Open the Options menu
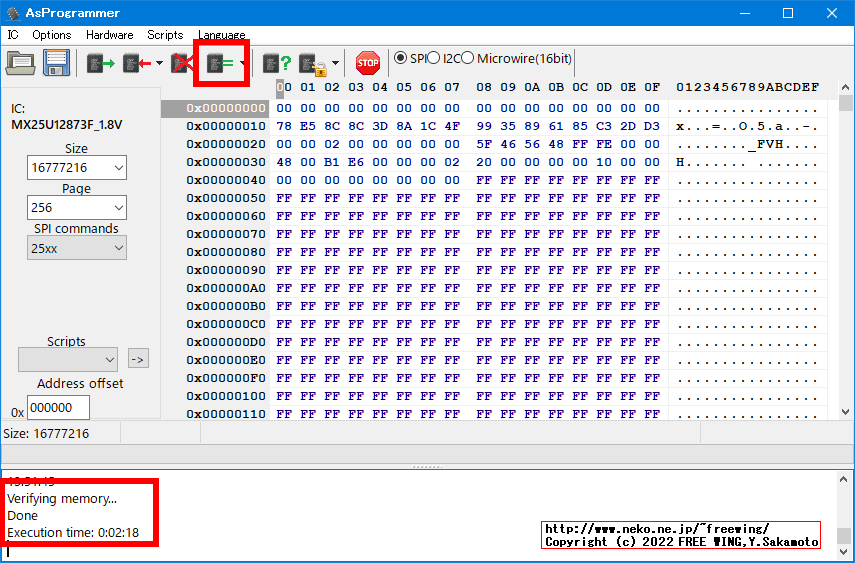Image resolution: width=855 pixels, height=563 pixels. tap(52, 35)
